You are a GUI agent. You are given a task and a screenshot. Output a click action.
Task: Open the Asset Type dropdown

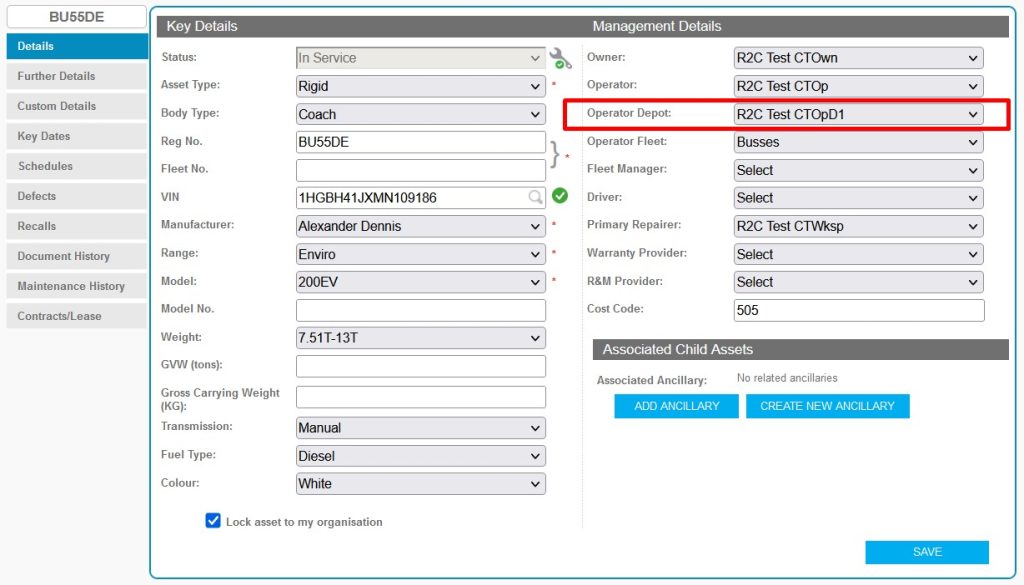(x=421, y=86)
